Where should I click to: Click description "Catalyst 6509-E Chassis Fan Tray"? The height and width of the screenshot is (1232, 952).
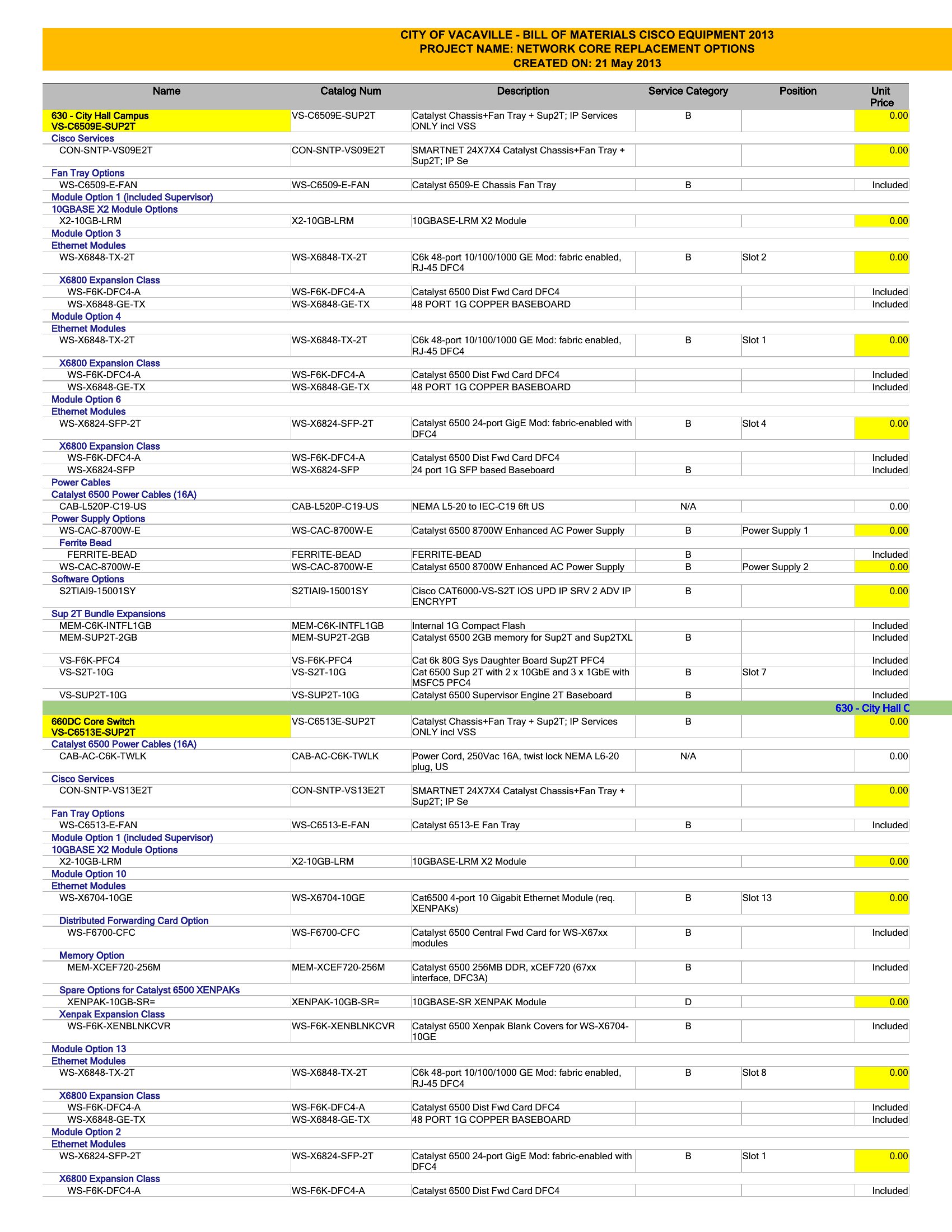click(483, 185)
